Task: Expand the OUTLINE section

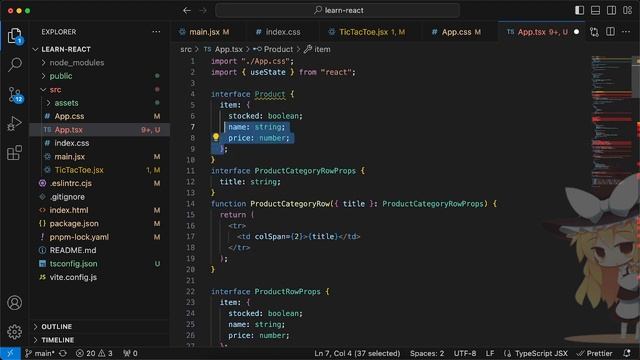Action: click(100, 327)
